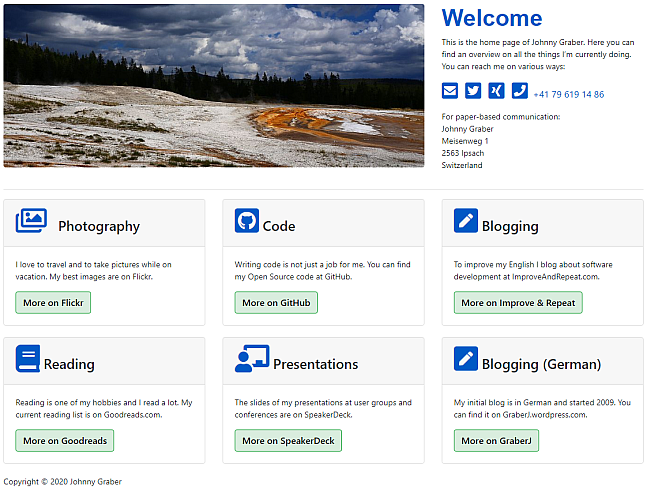Click the Welcome heading
This screenshot has height=489, width=650.
click(492, 18)
